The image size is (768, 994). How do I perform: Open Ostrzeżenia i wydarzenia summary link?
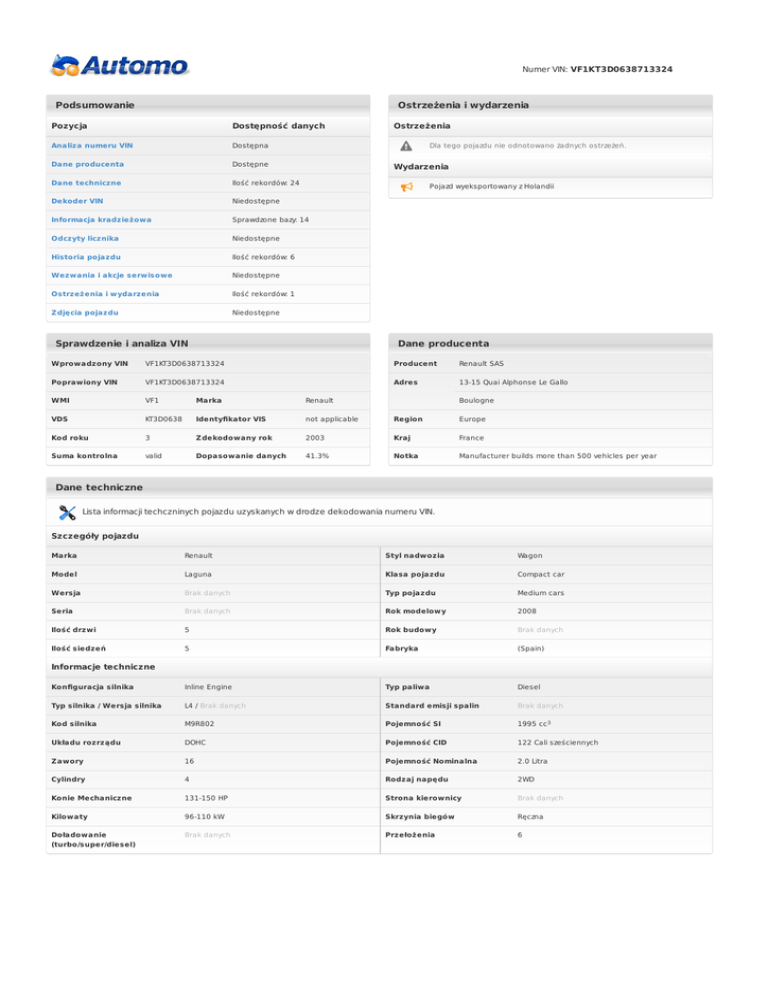click(x=105, y=294)
